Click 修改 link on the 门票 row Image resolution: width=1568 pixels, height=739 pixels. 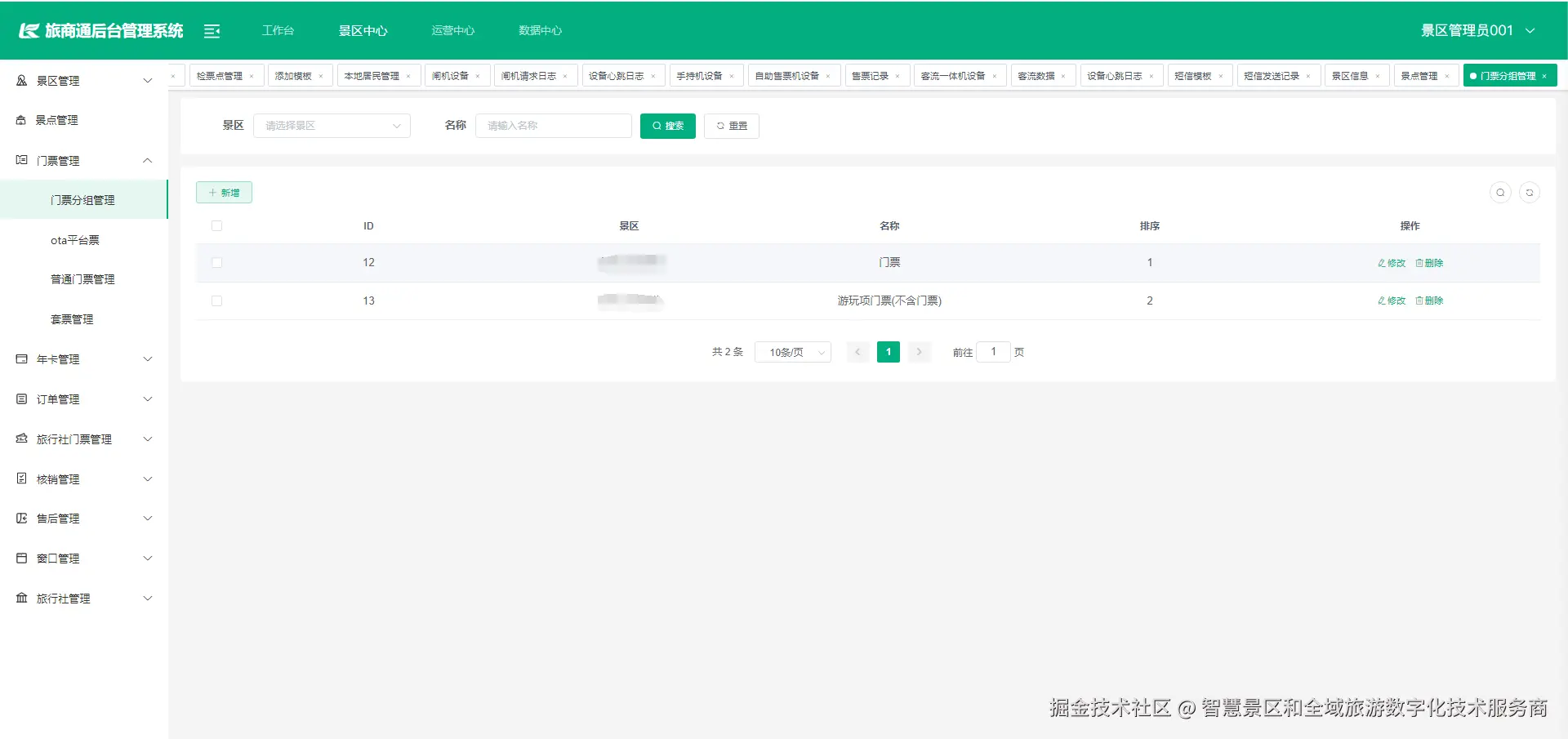[1391, 263]
